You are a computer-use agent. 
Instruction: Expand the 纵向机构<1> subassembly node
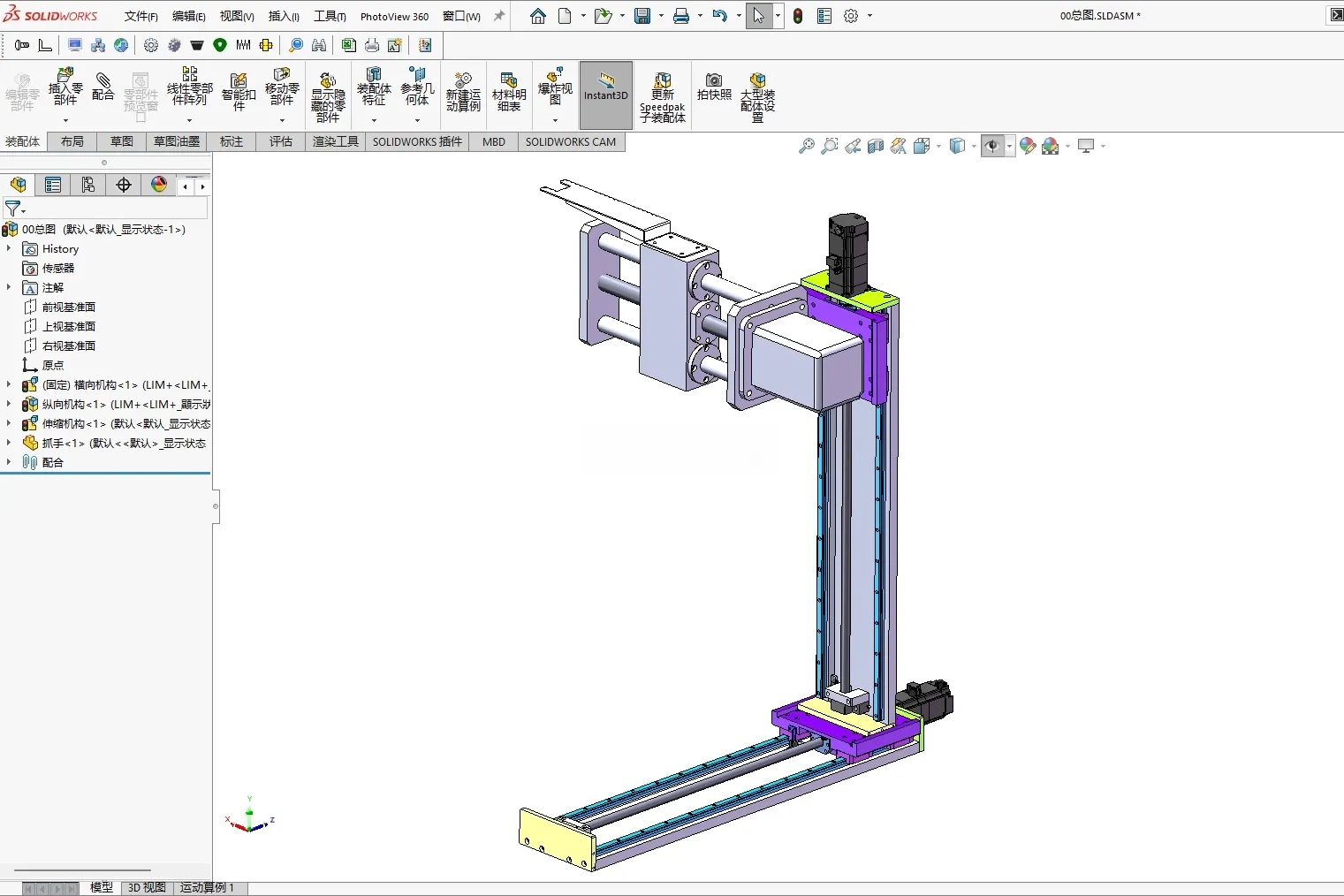[x=9, y=404]
